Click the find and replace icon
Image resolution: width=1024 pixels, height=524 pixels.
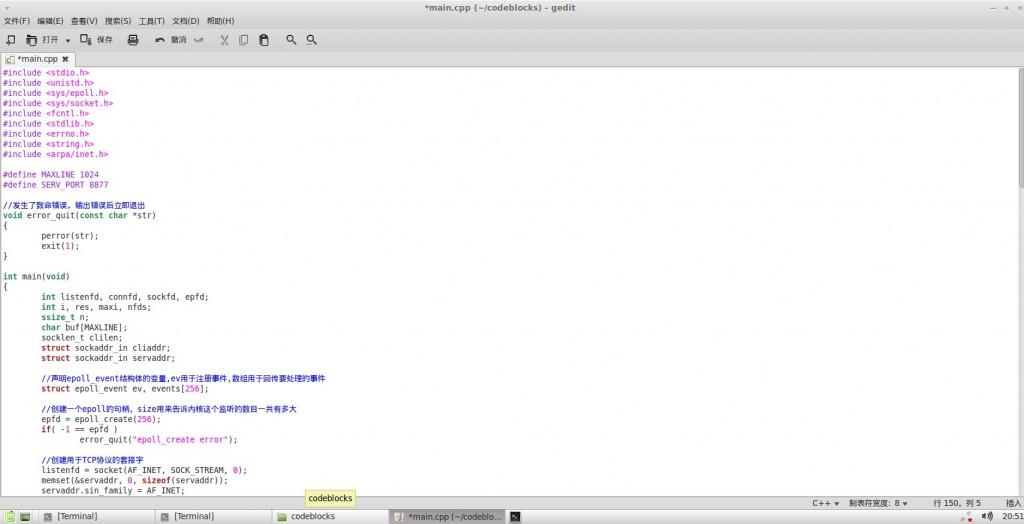(311, 40)
